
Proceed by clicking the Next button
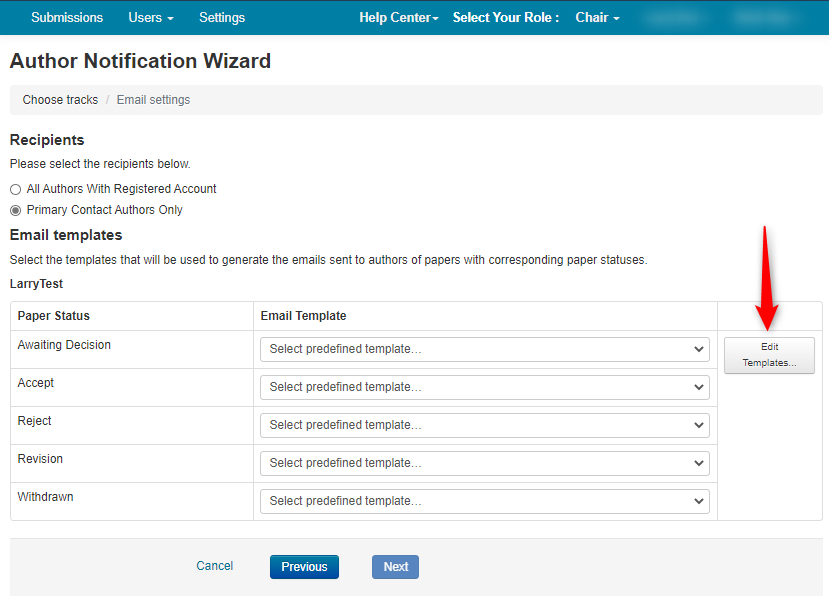click(395, 567)
